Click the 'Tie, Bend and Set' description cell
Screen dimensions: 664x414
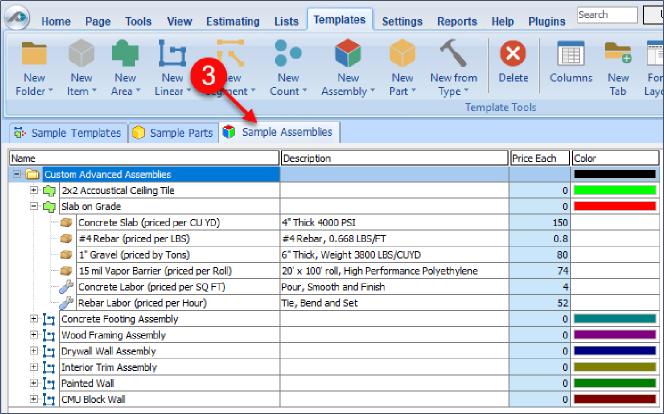[x=394, y=303]
